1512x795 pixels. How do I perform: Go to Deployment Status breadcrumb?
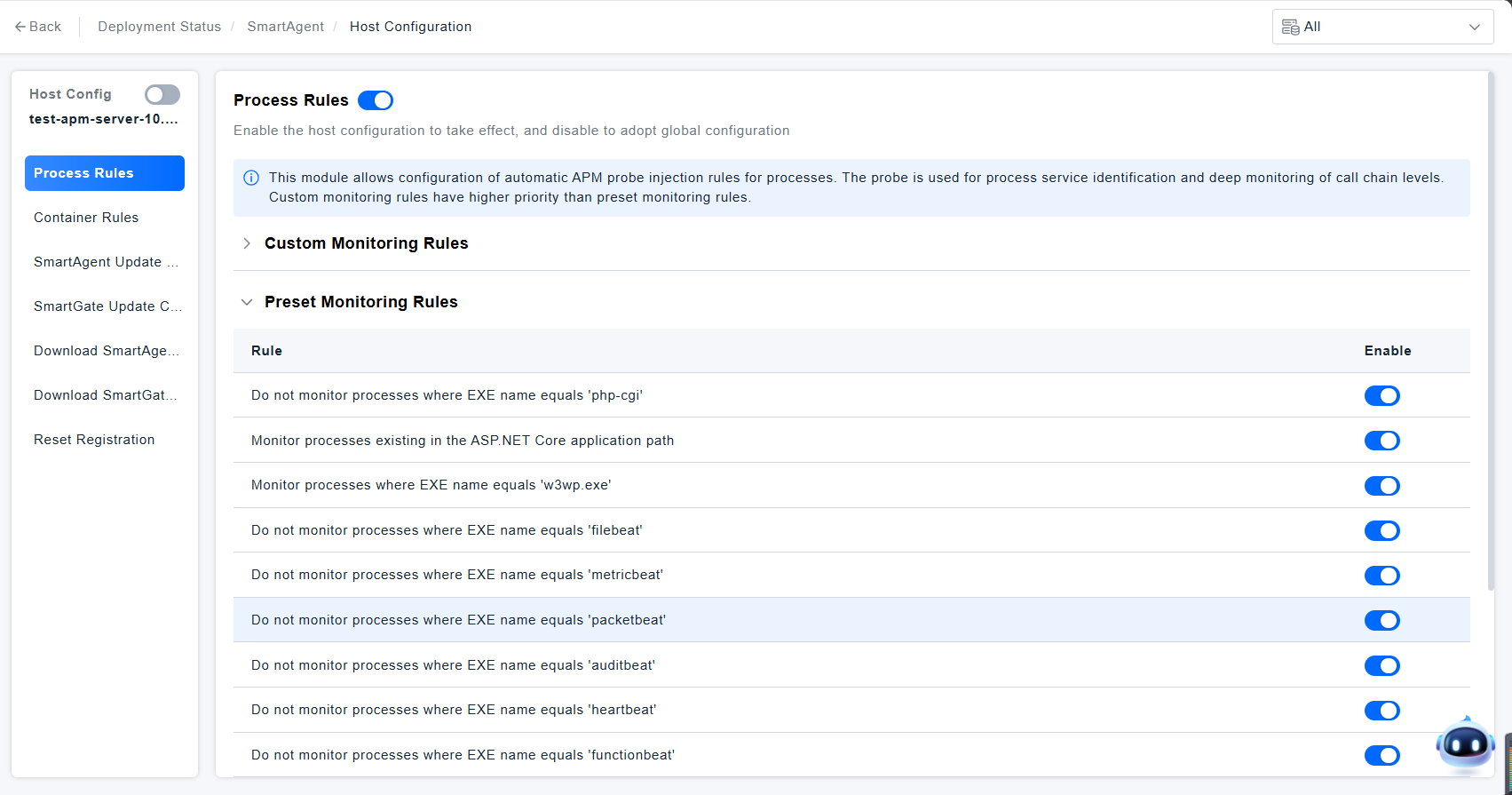pyautogui.click(x=159, y=27)
